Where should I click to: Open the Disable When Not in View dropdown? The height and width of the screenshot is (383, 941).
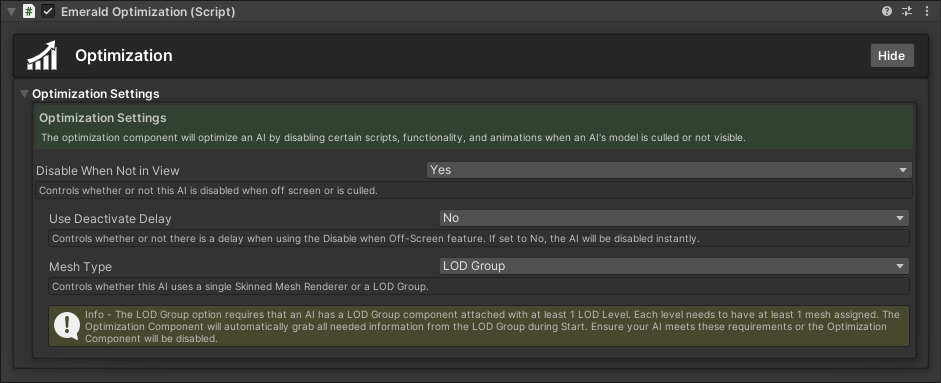[669, 170]
